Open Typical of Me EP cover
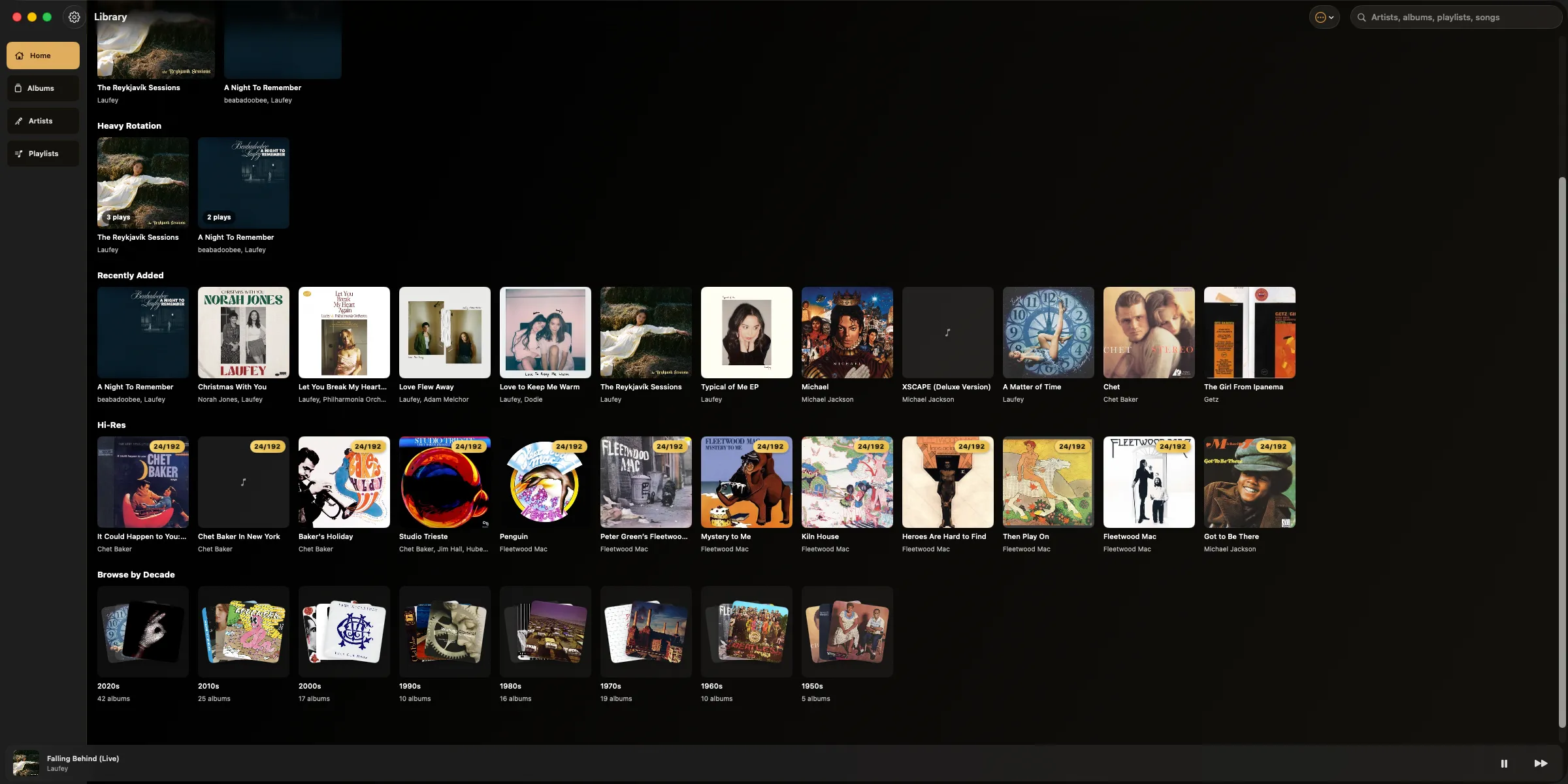 747,333
